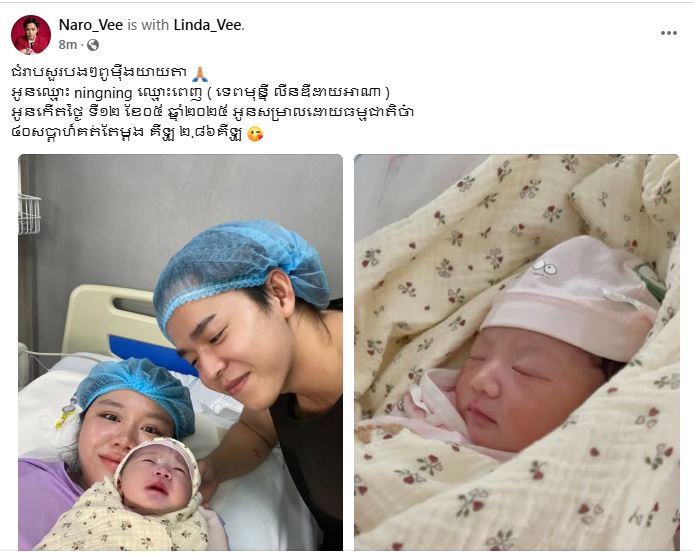Click the kissing face emoji in caption
The height and width of the screenshot is (554, 693).
(255, 134)
